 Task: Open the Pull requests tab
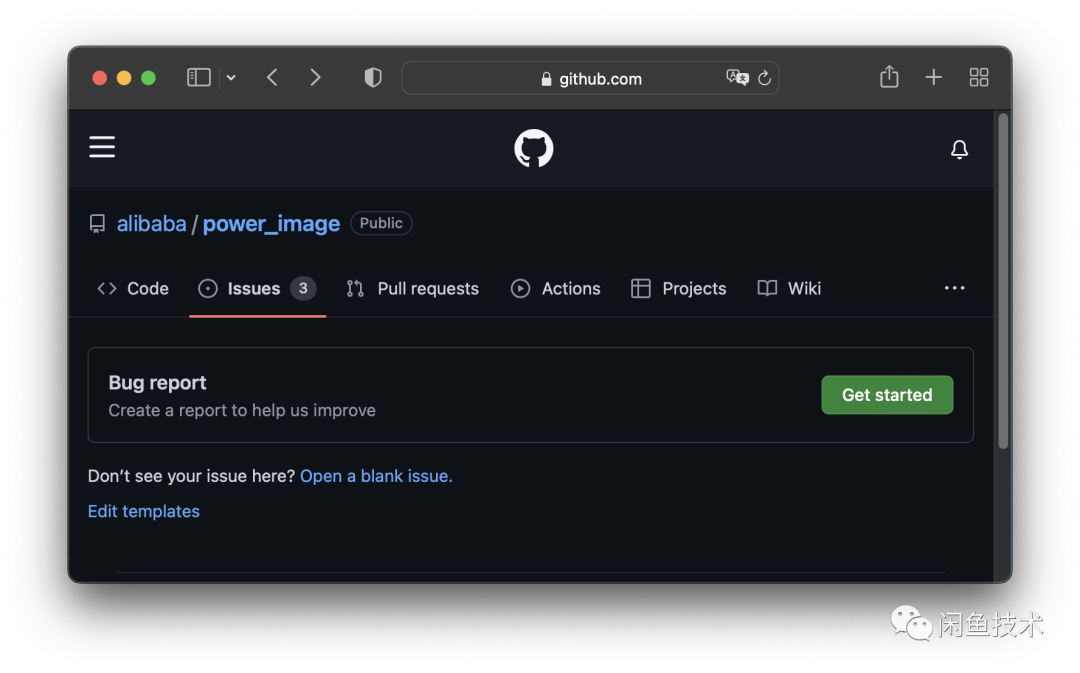[413, 289]
